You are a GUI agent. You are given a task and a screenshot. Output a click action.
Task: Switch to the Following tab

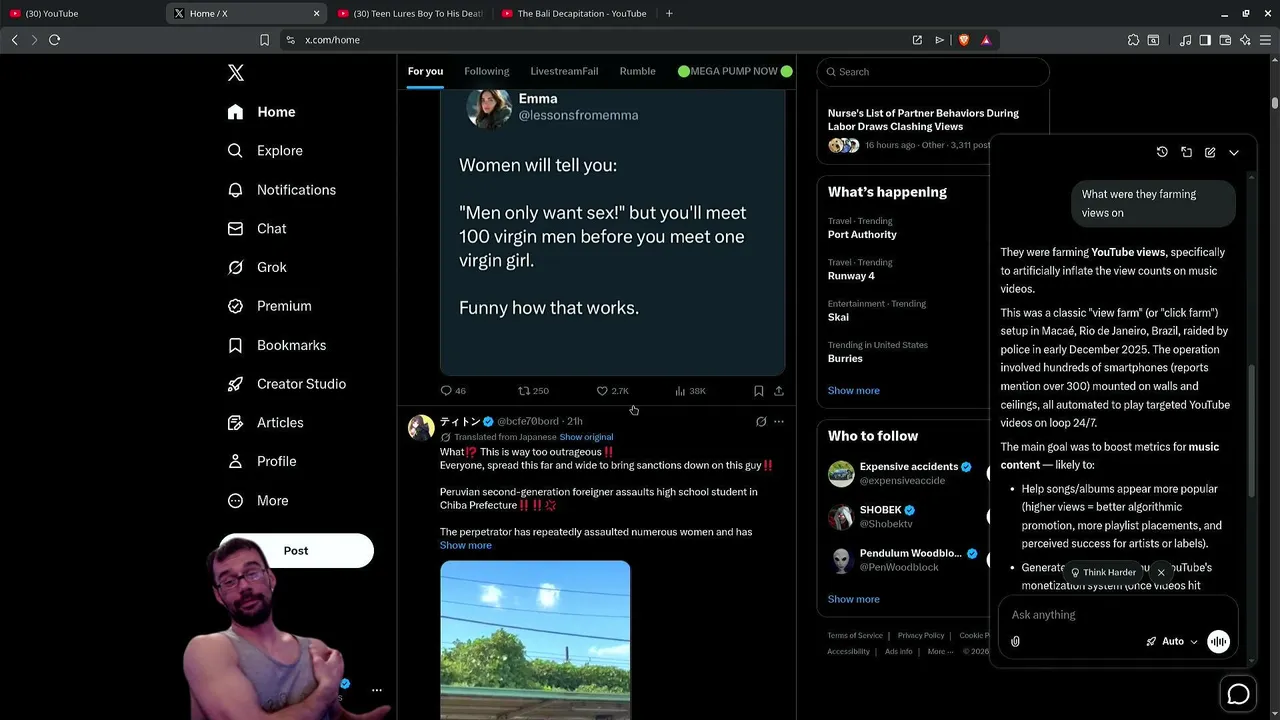[x=487, y=71]
